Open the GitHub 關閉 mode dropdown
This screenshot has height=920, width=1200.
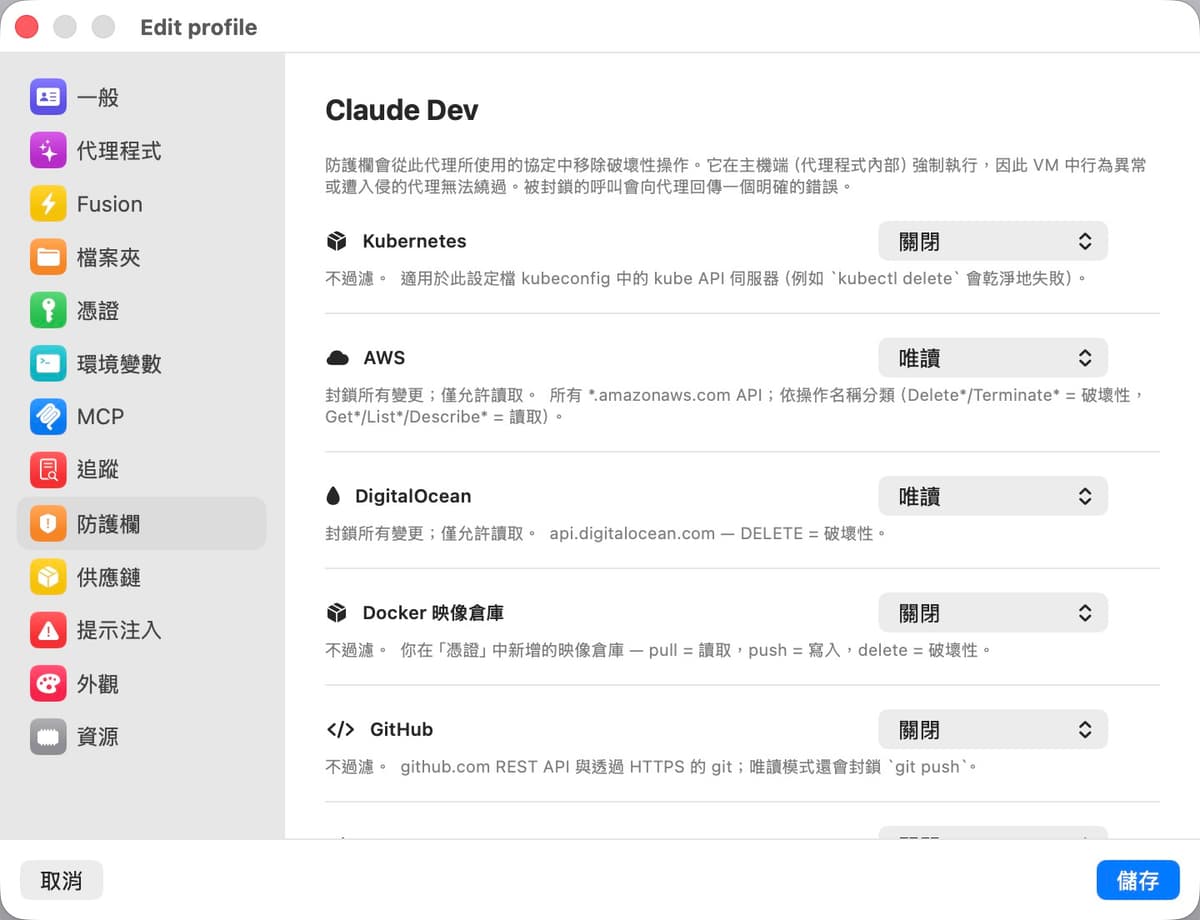coord(993,730)
